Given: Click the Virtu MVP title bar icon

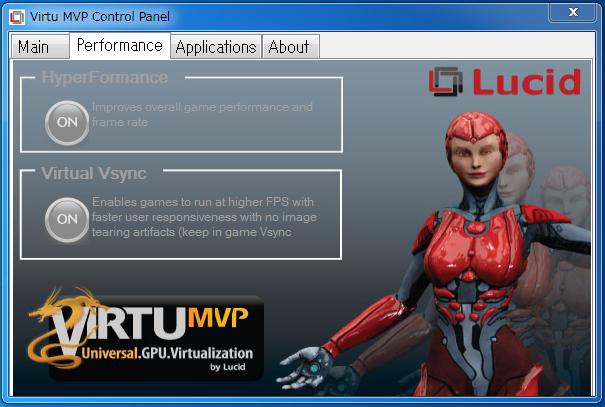Looking at the screenshot, I should tap(17, 17).
